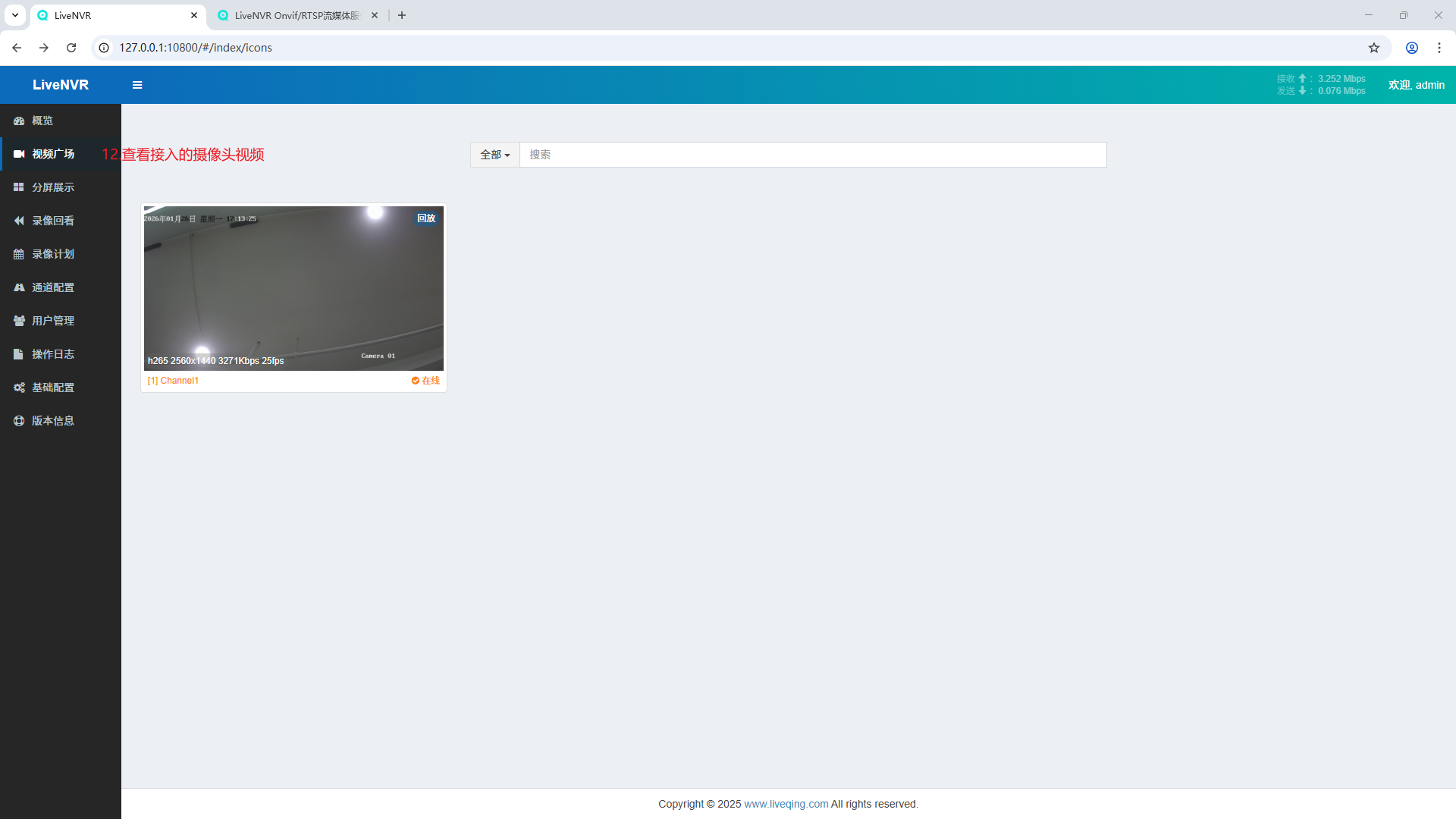
Task: Open 用户管理 users icon in sidebar
Action: pos(19,321)
